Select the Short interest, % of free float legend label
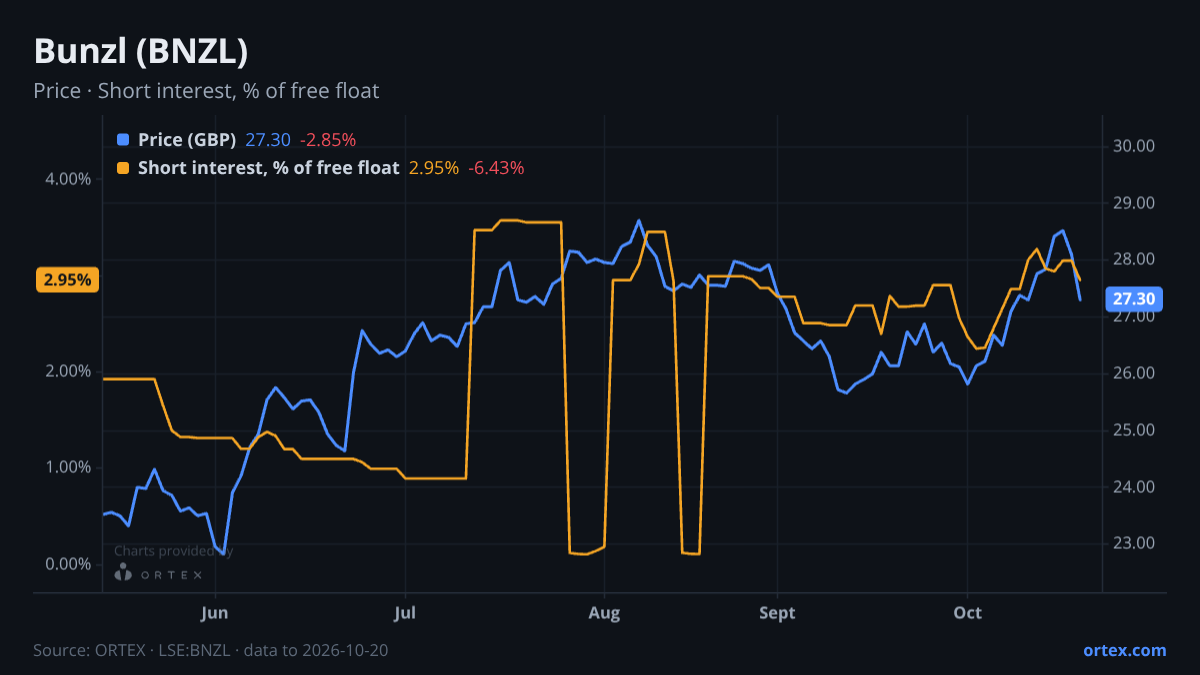The height and width of the screenshot is (675, 1200). [x=268, y=168]
